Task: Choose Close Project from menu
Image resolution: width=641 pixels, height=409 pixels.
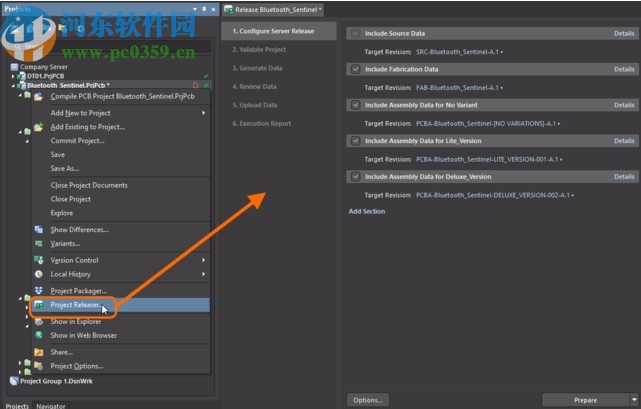Action: (71, 199)
